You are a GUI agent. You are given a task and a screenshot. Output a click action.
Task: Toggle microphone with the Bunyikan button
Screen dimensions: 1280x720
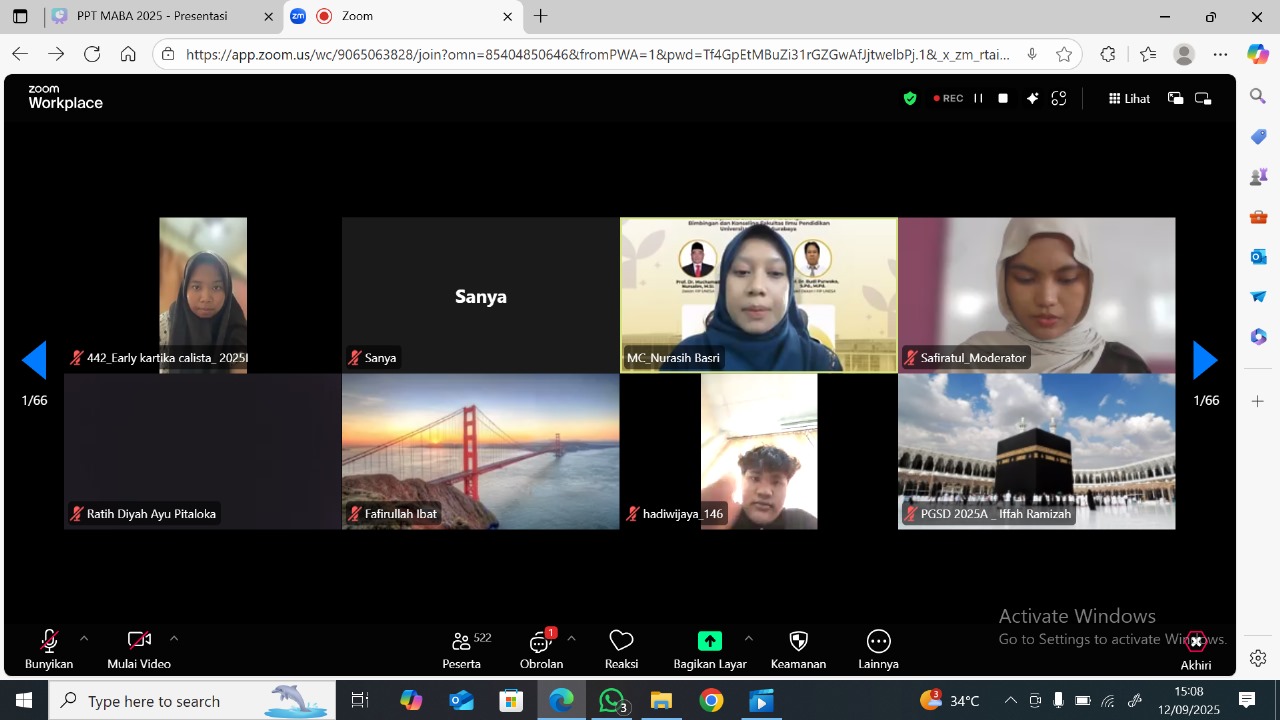[x=49, y=649]
